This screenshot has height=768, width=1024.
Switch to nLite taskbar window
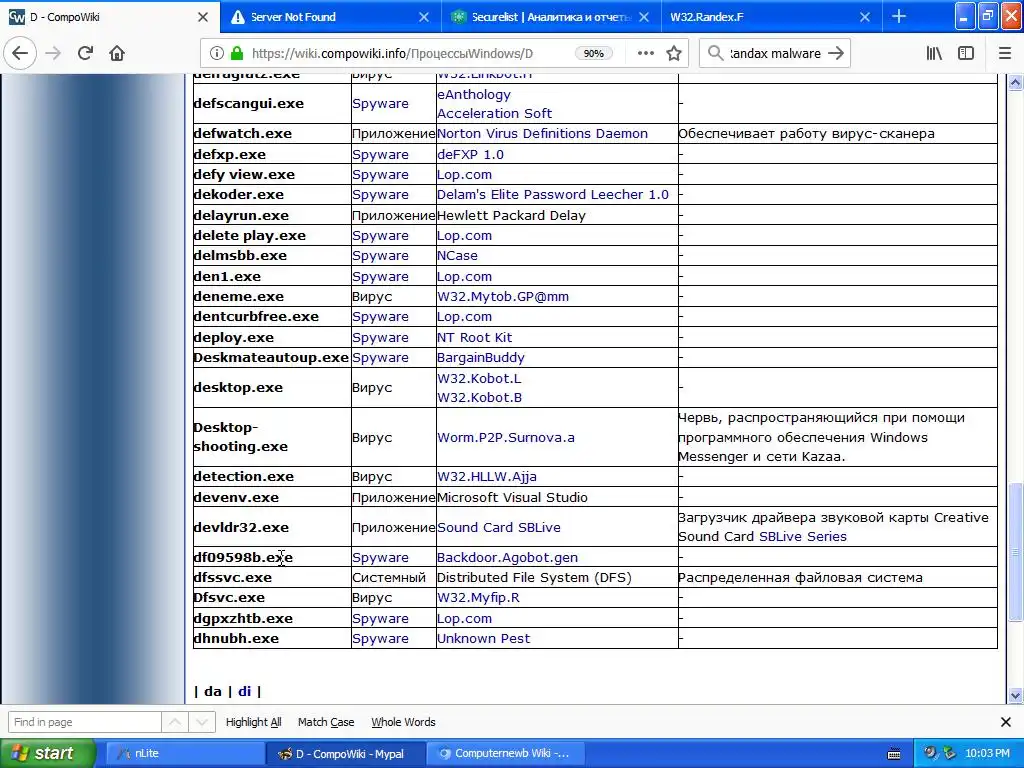(185, 753)
